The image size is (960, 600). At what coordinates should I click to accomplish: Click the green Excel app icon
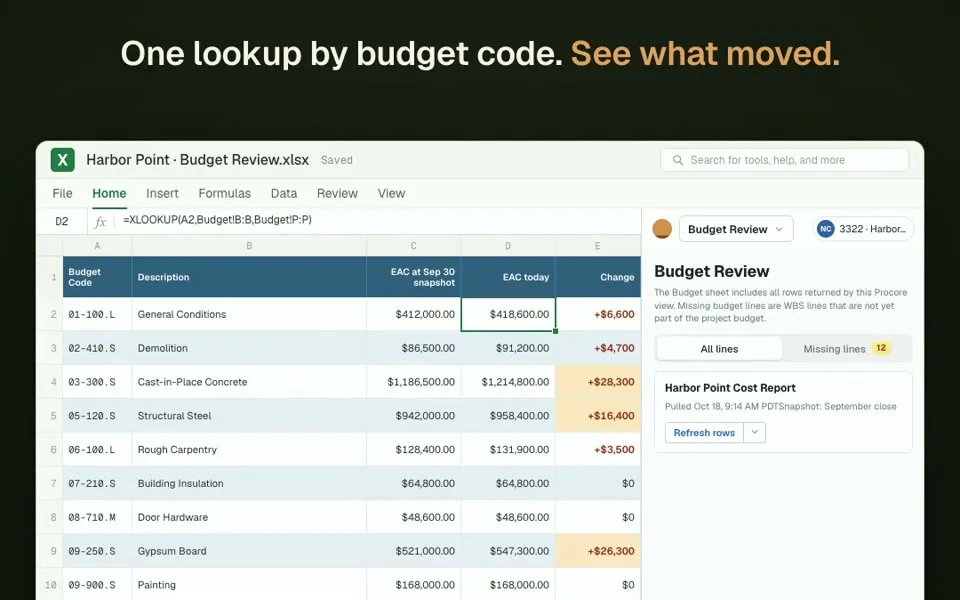pos(62,160)
